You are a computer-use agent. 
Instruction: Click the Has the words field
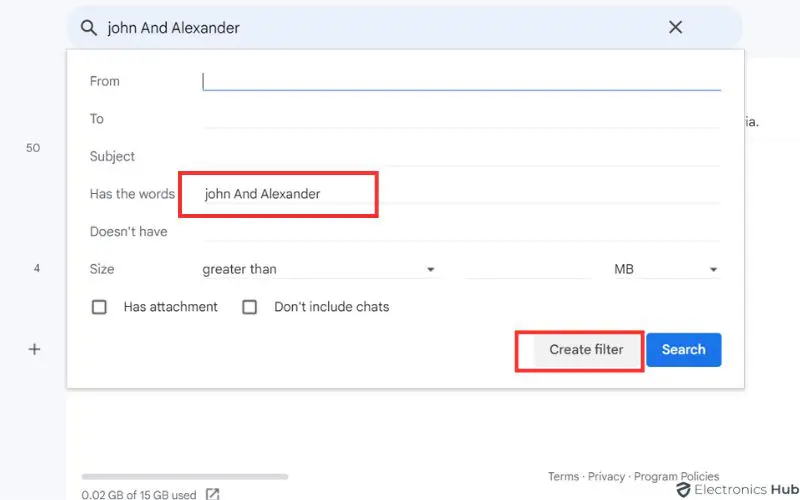tap(460, 194)
